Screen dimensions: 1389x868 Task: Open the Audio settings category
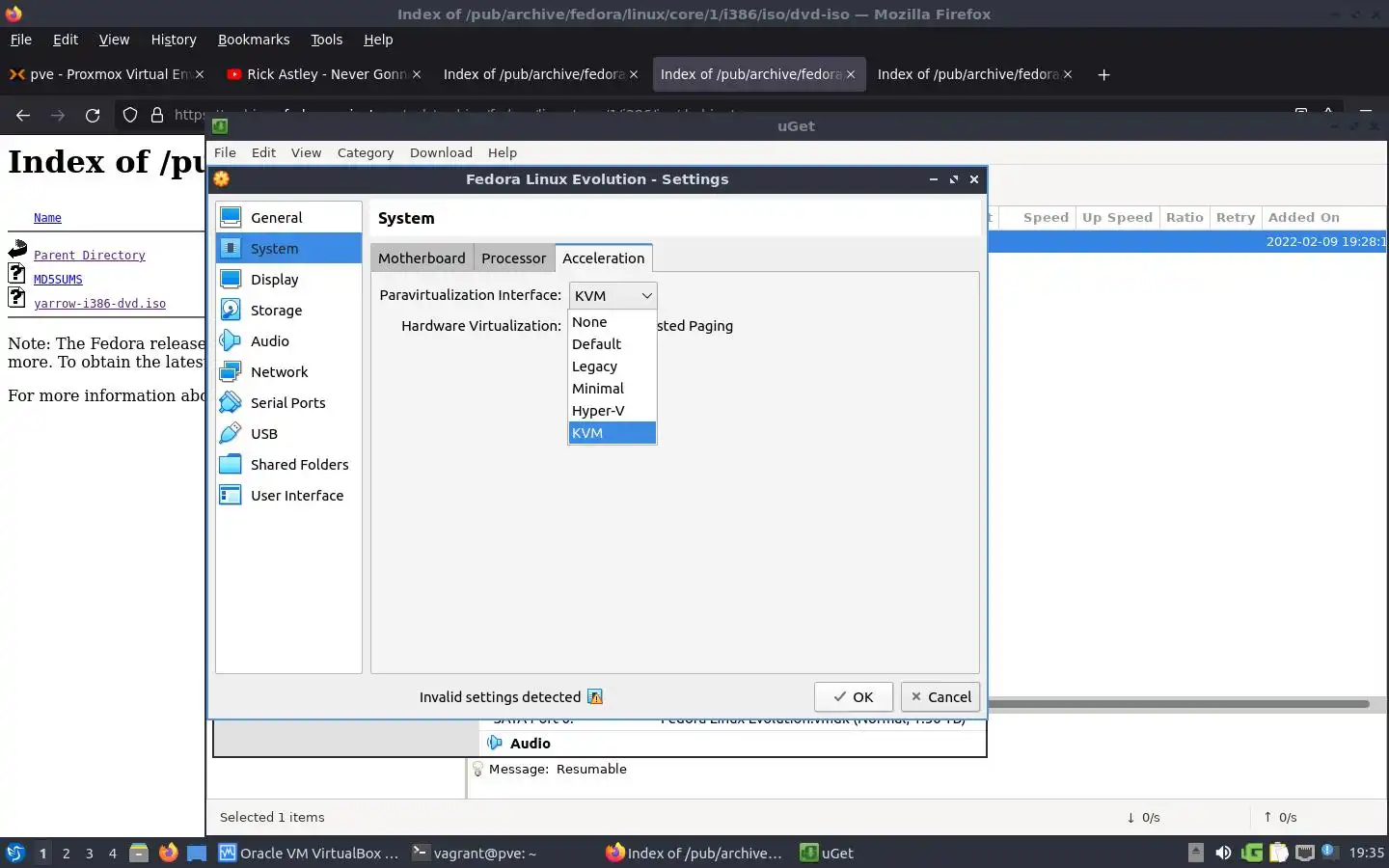[288, 341]
